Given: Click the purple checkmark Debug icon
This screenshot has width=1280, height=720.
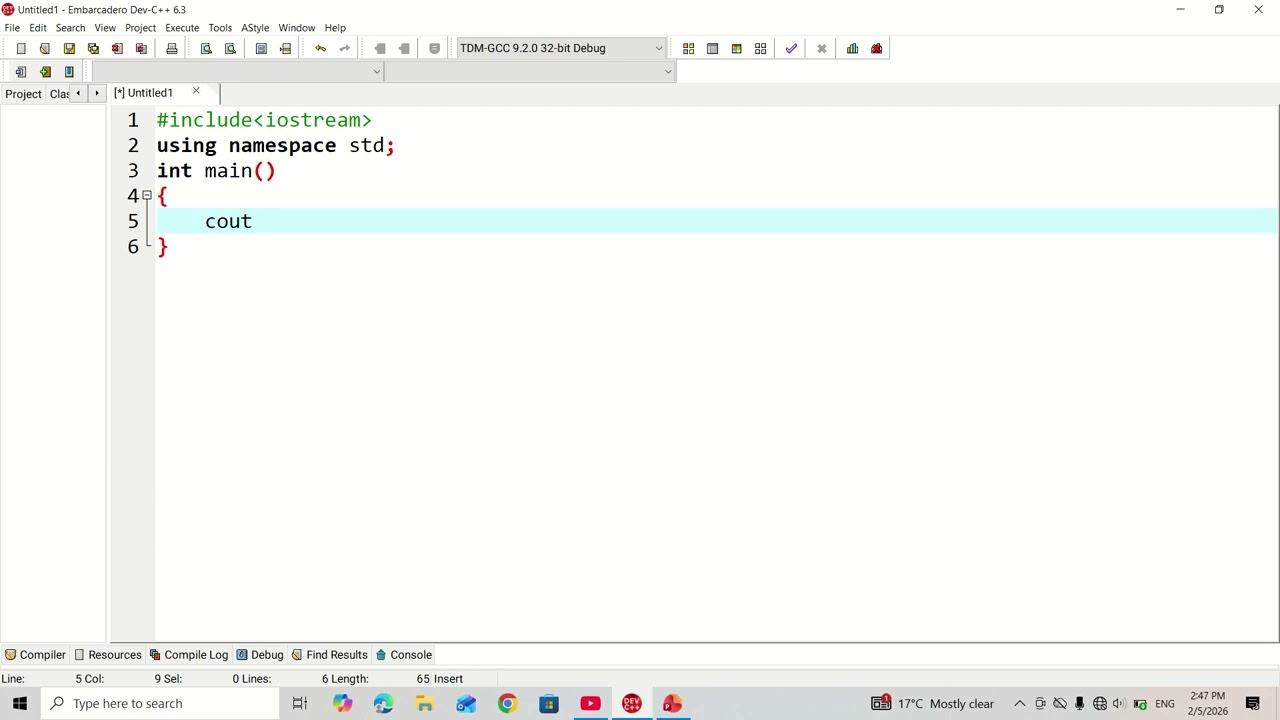Looking at the screenshot, I should click(791, 48).
